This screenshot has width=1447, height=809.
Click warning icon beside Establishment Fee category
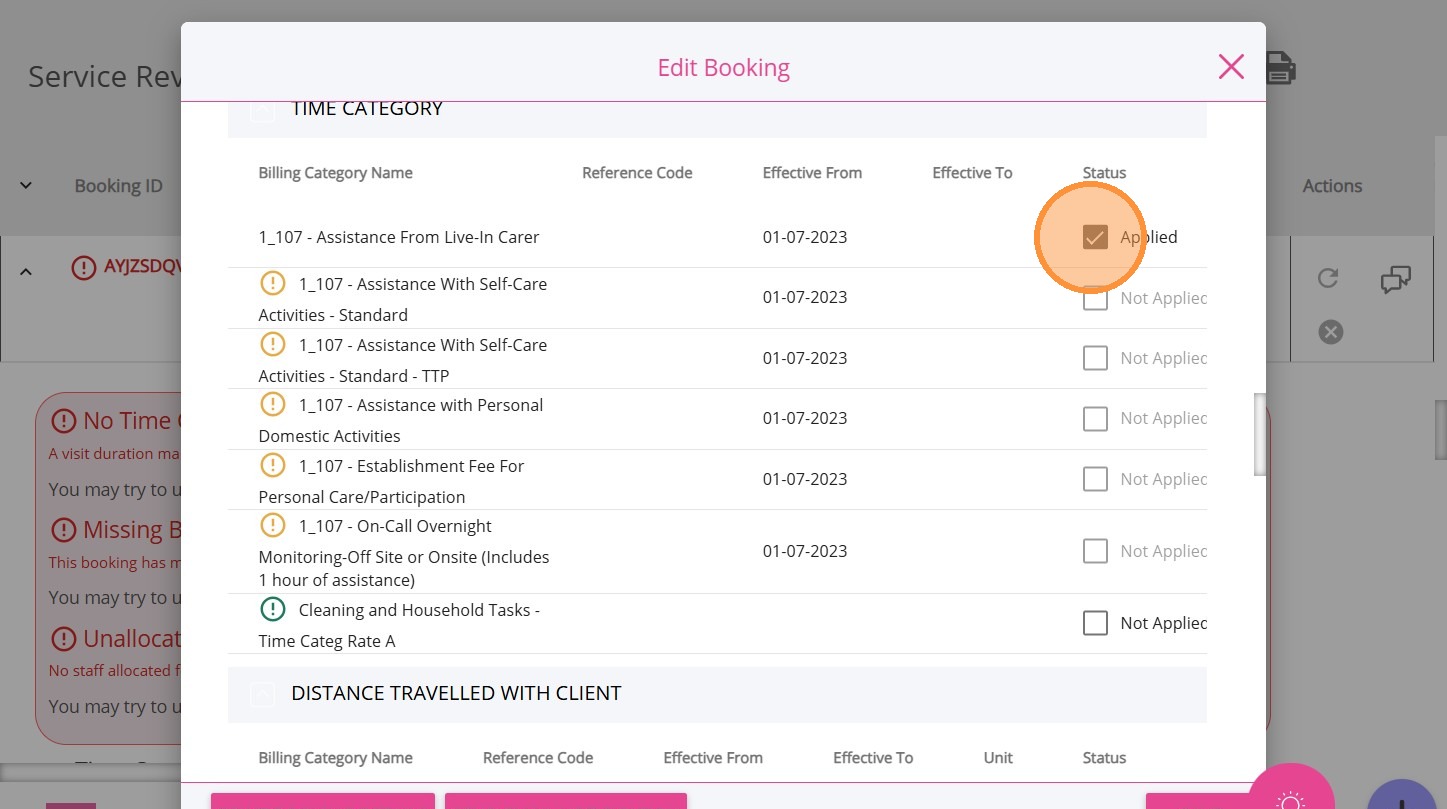click(x=273, y=465)
